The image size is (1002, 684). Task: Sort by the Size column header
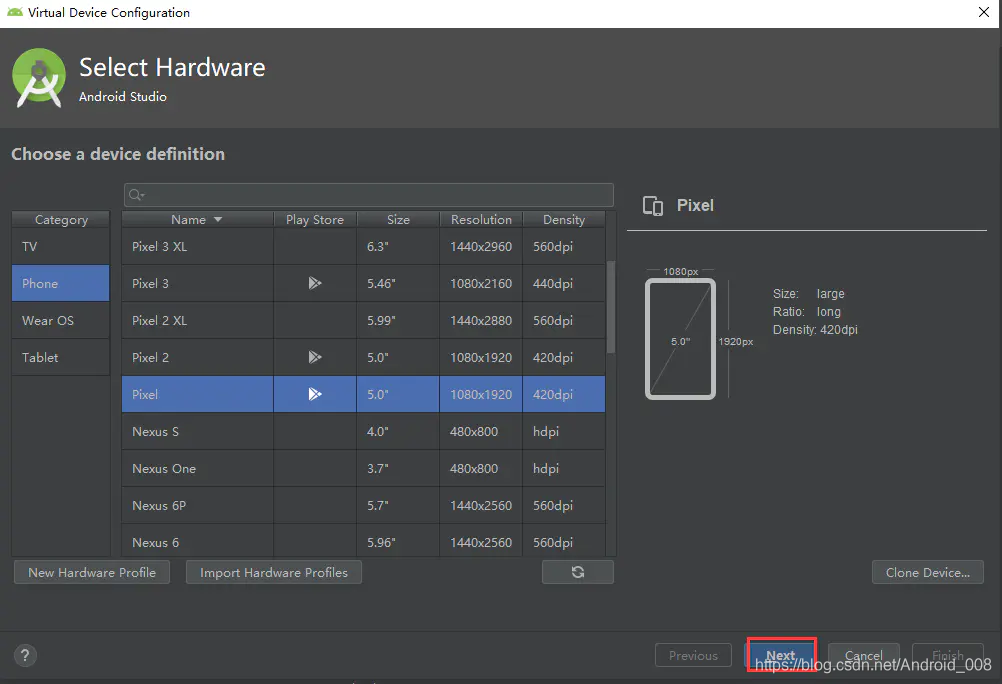398,219
